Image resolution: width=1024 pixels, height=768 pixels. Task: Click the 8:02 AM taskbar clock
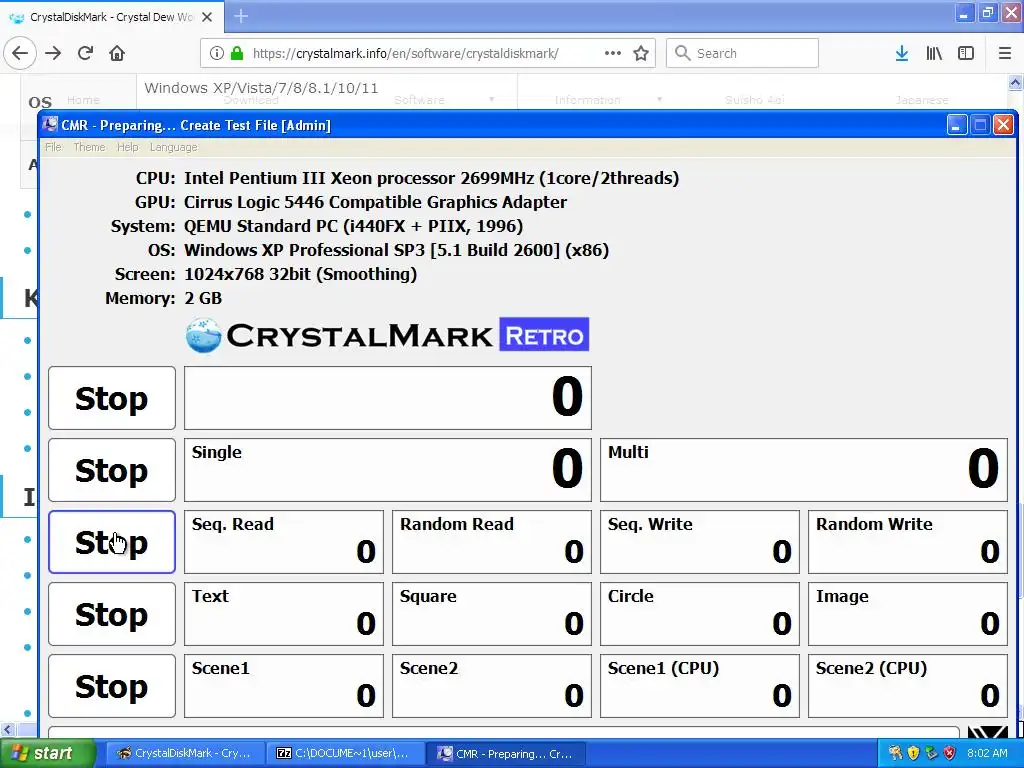pyautogui.click(x=987, y=753)
